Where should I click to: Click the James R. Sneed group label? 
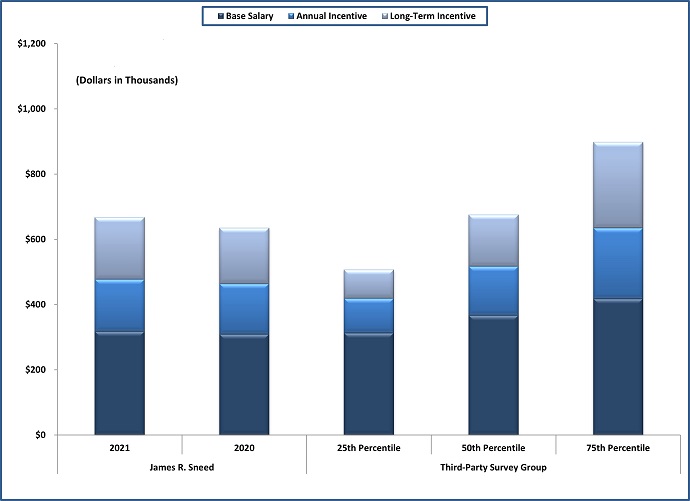pyautogui.click(x=181, y=467)
